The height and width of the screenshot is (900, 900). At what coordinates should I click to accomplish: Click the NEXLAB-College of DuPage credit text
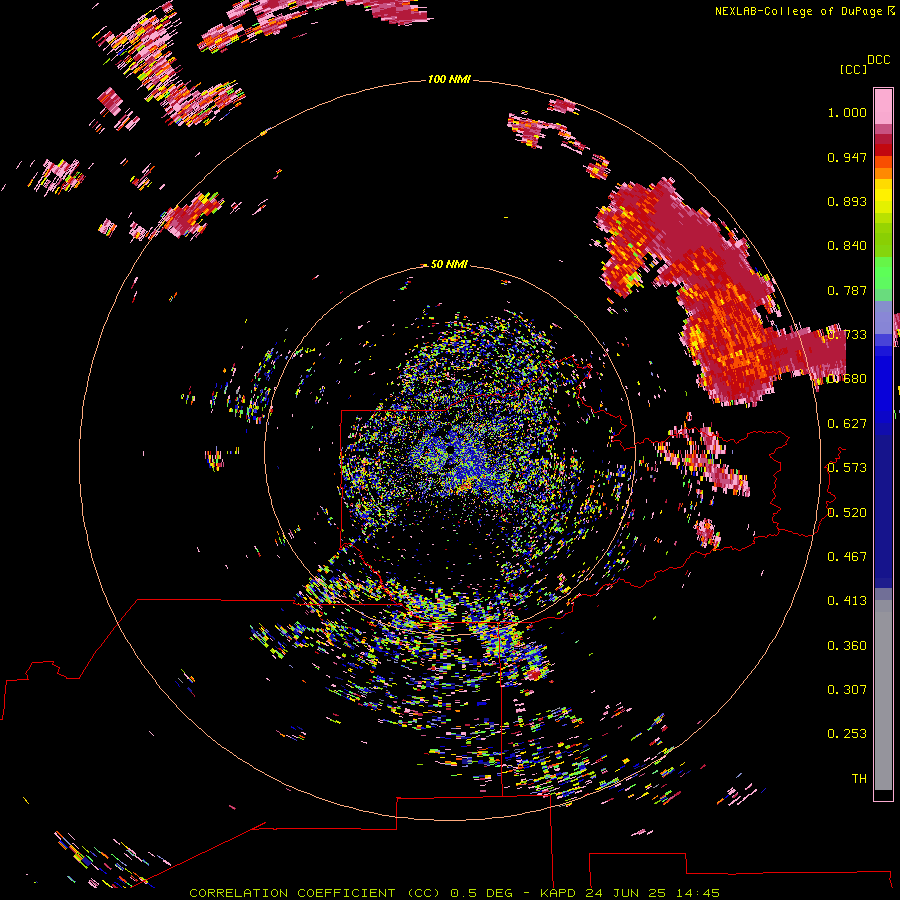[805, 11]
